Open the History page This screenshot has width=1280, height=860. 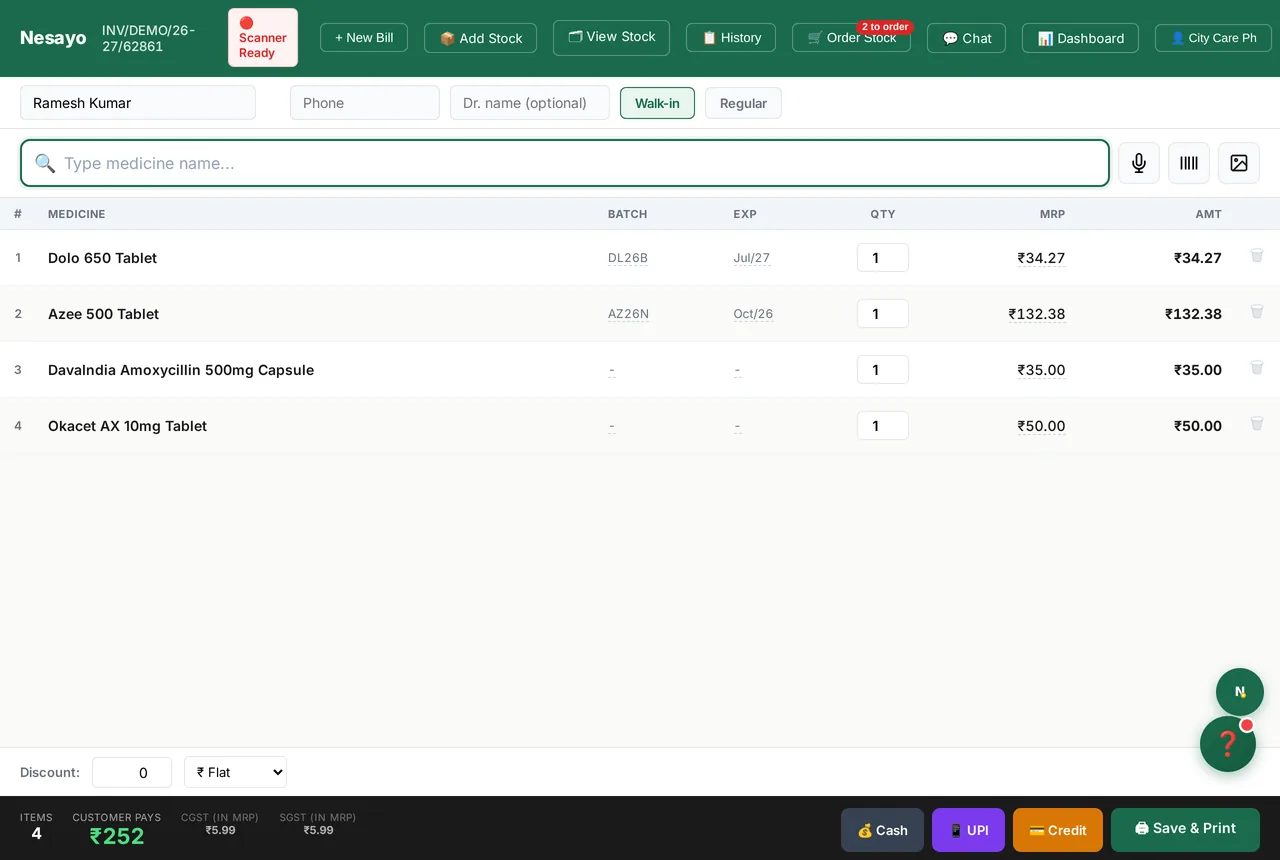pos(731,38)
